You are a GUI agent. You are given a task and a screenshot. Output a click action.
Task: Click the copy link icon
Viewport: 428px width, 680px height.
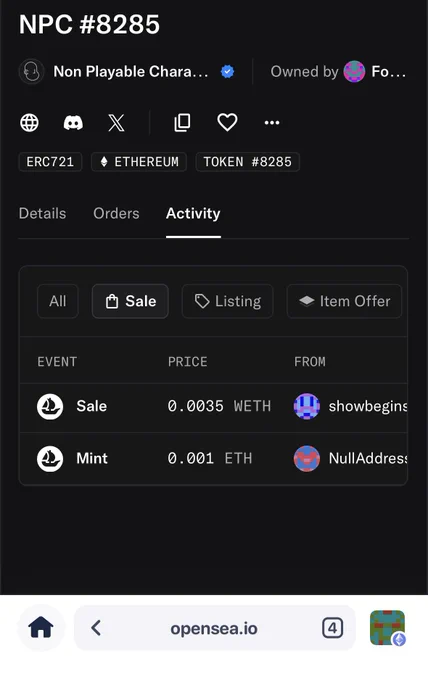[x=182, y=123]
